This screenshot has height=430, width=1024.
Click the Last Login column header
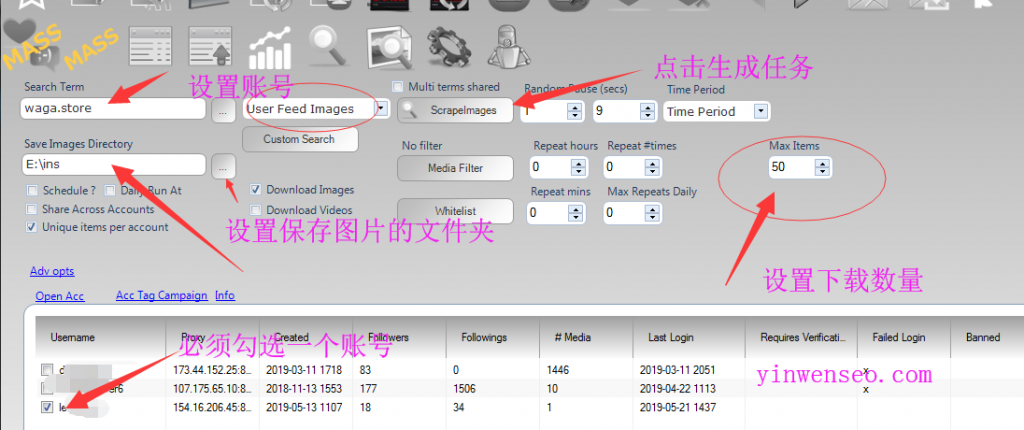tap(672, 337)
